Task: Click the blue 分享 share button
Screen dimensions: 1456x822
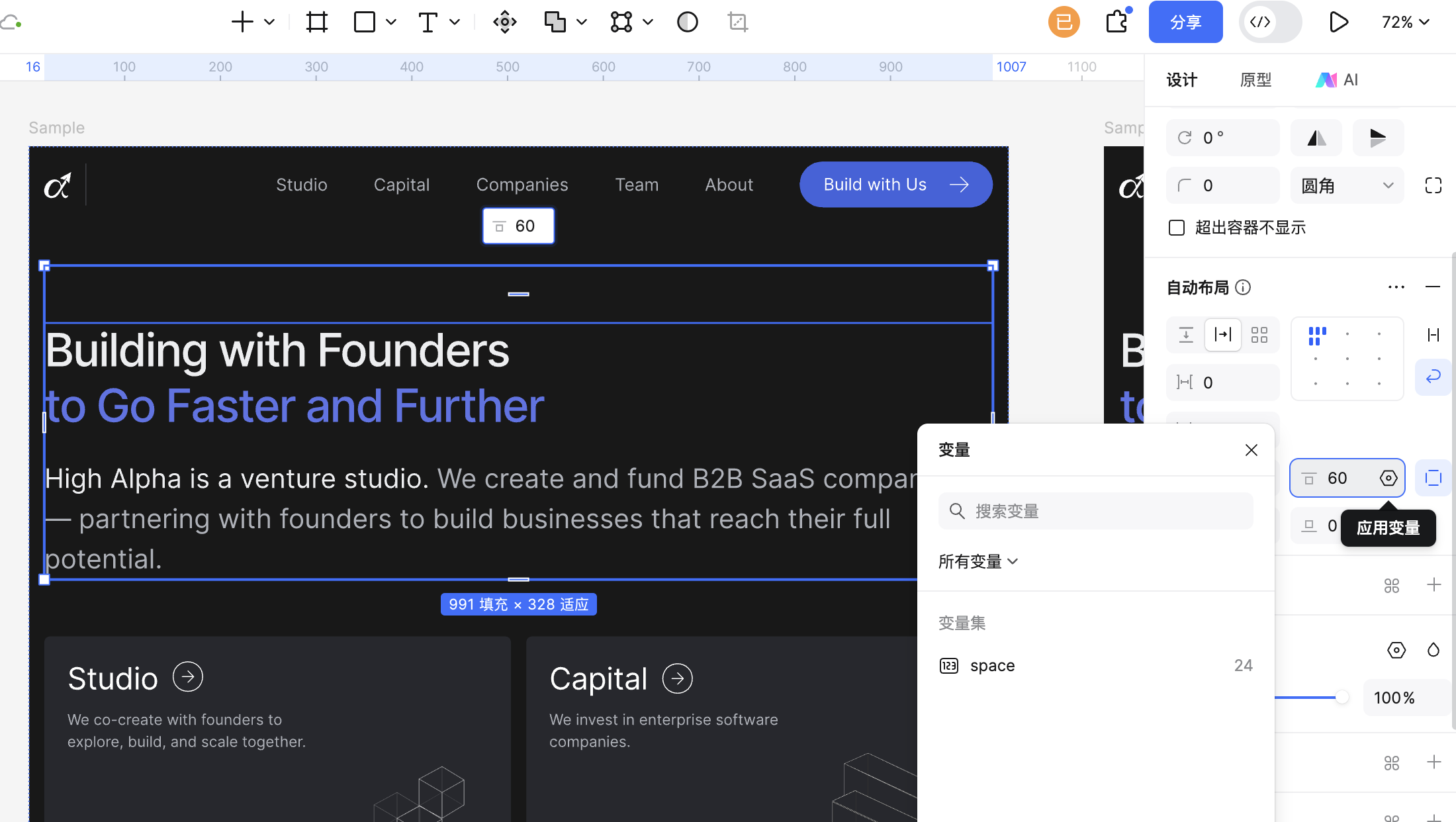Action: click(1185, 22)
